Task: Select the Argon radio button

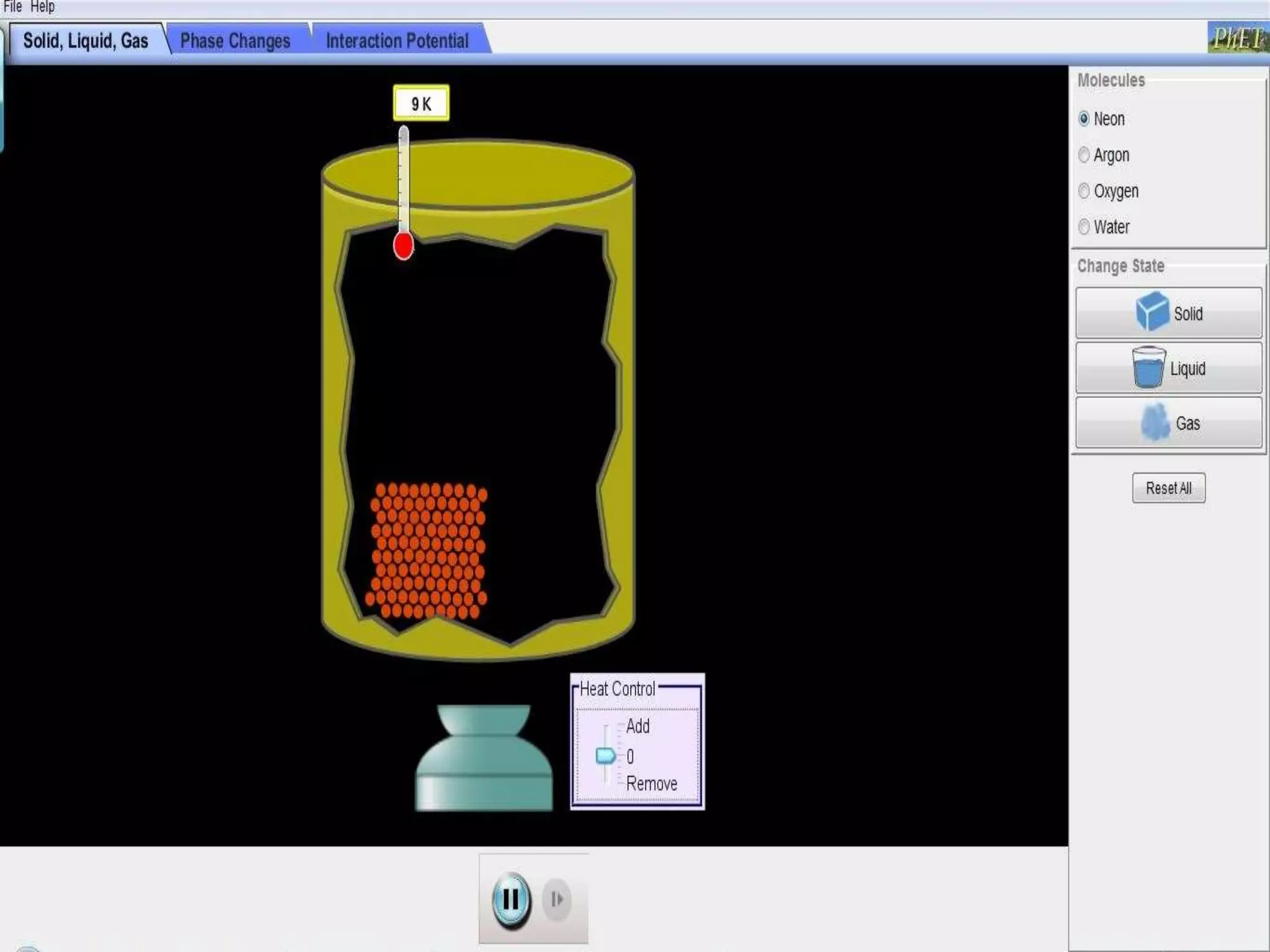Action: 1084,155
